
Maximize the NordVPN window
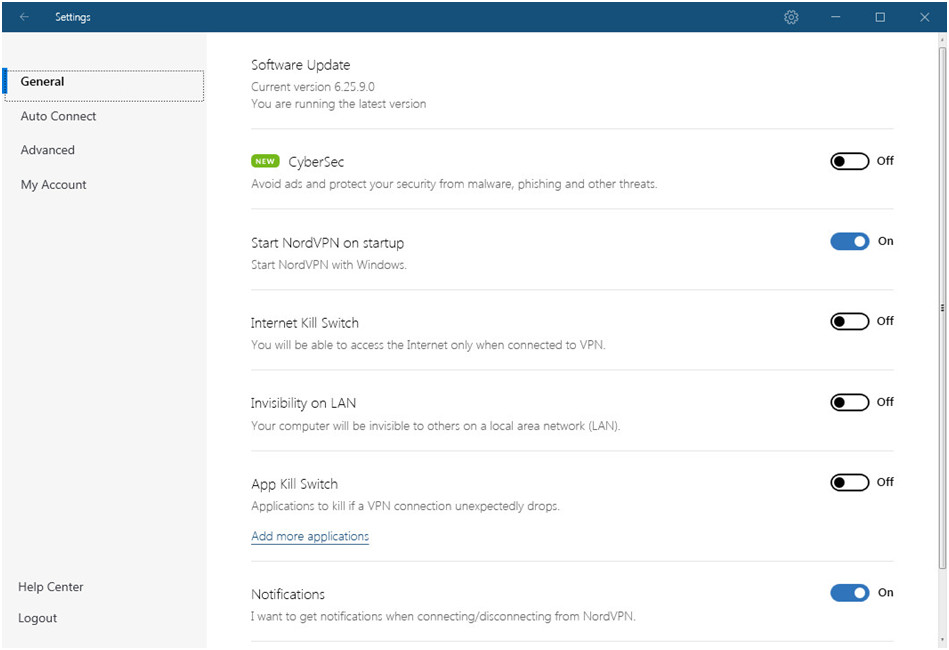pyautogui.click(x=880, y=17)
